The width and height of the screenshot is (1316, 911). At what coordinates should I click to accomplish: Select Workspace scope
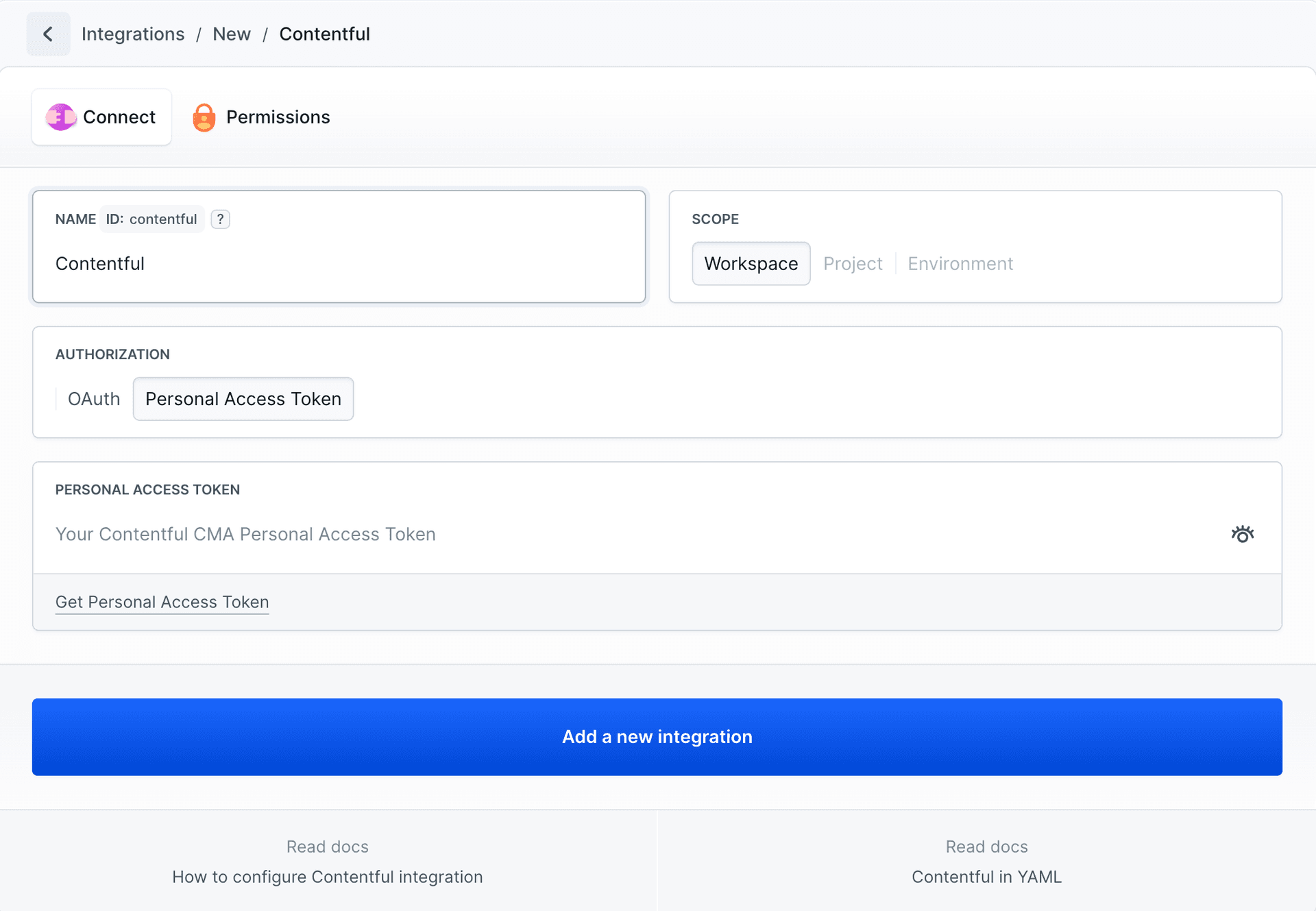coord(751,264)
